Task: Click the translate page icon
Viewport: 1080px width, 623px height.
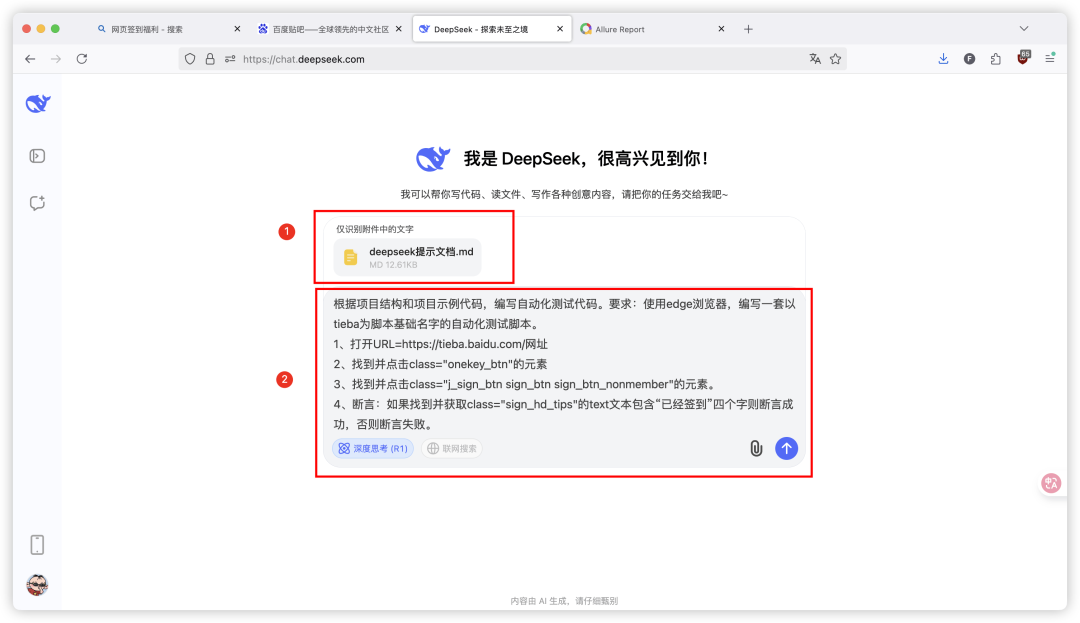Action: click(x=815, y=59)
